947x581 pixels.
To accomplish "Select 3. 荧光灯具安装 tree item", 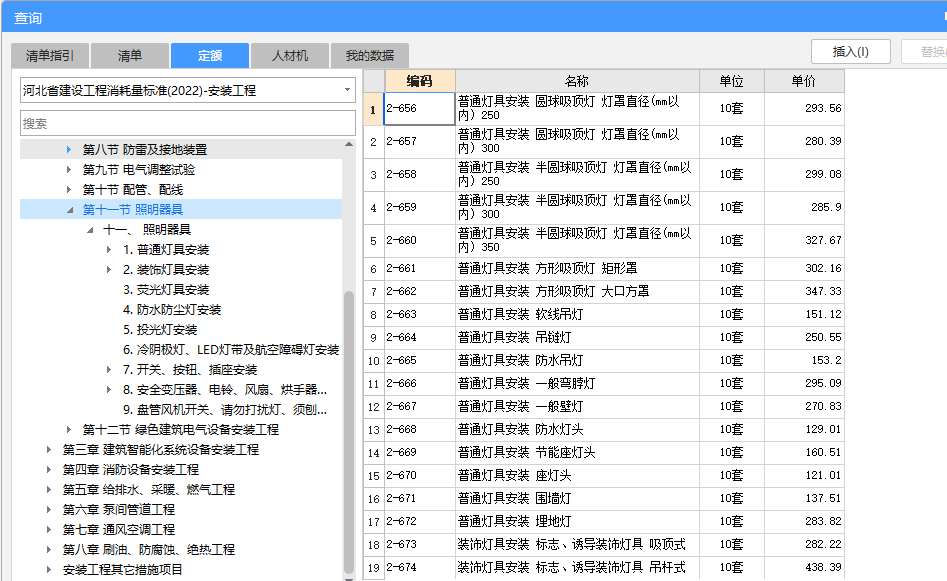I will coord(166,290).
